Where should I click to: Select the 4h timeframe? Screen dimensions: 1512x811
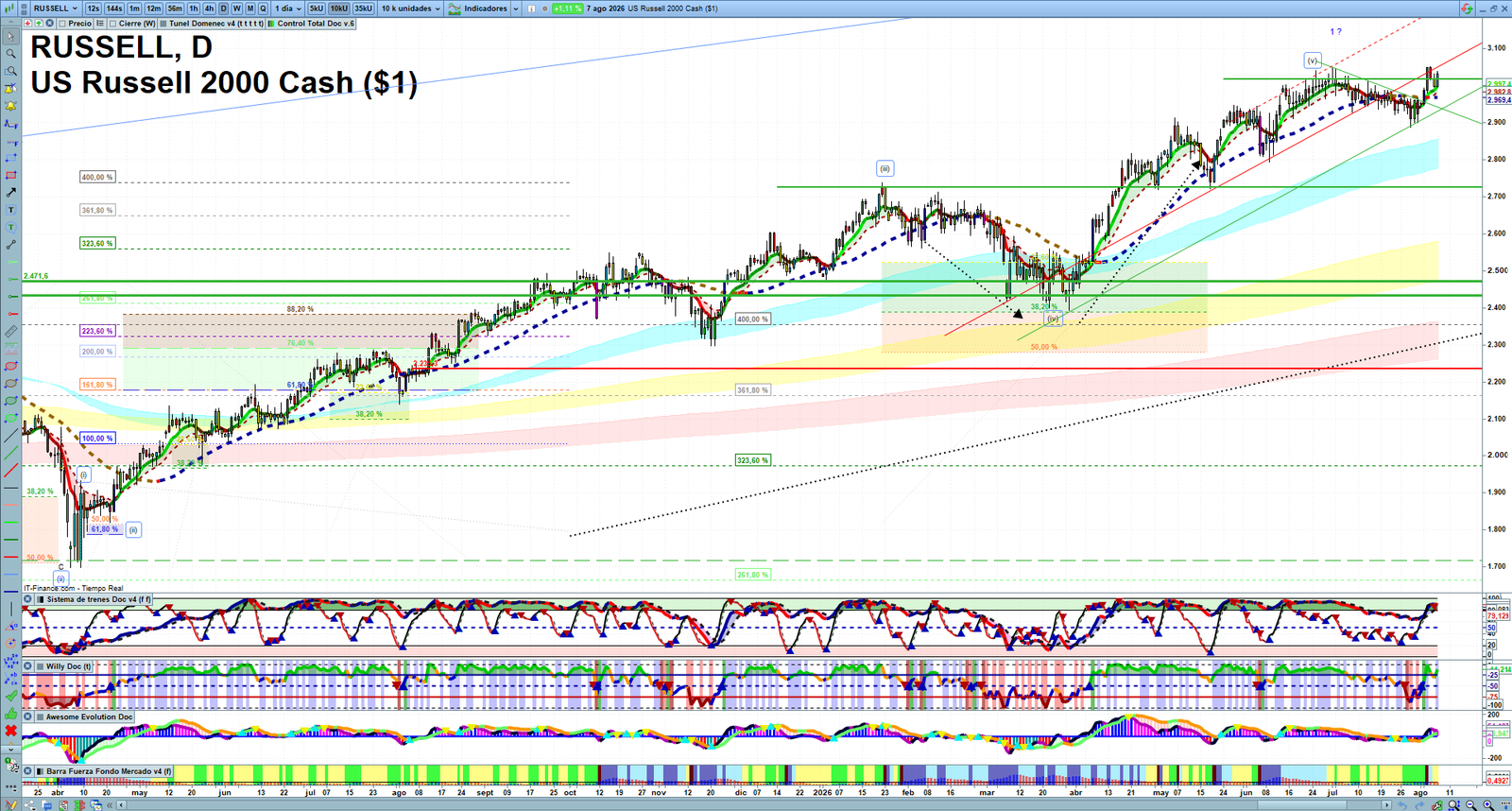click(209, 9)
